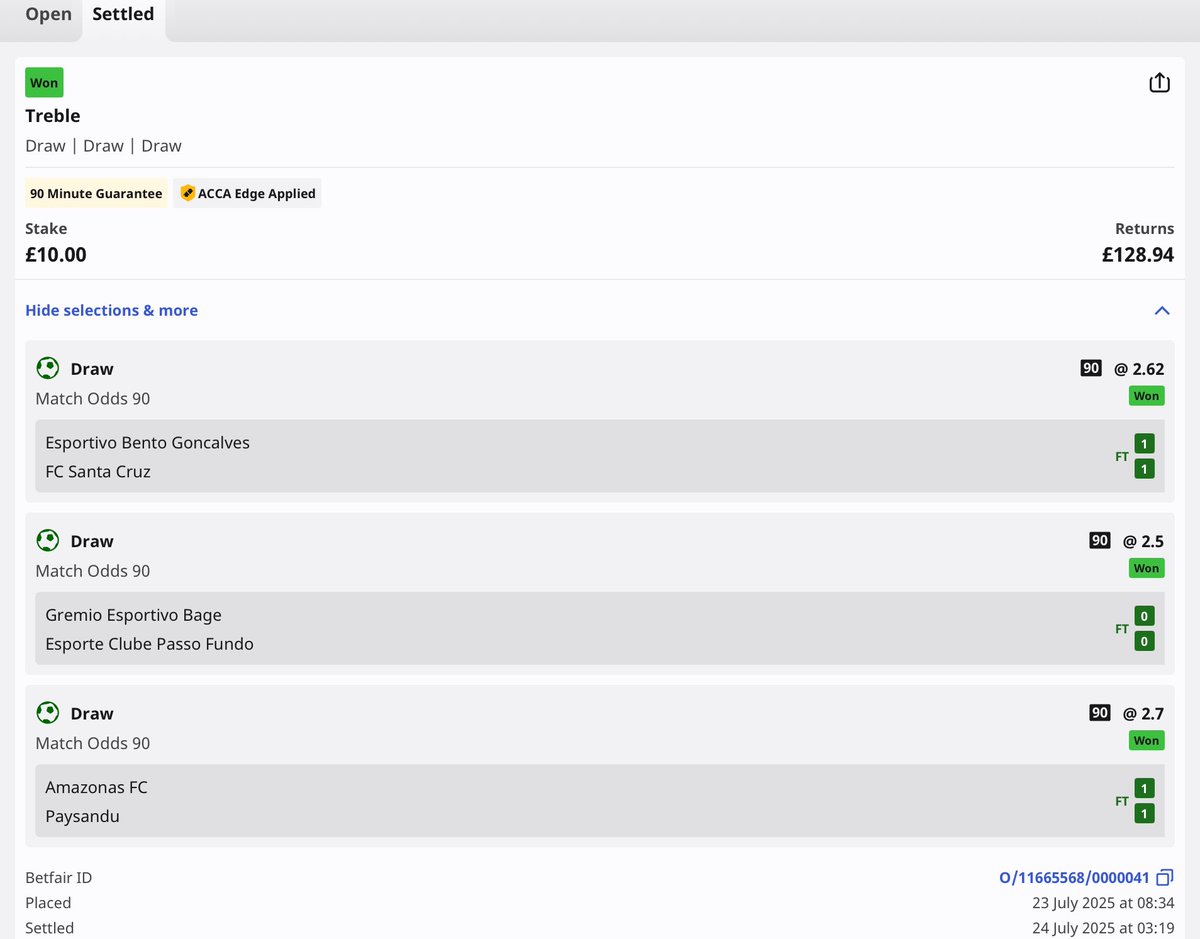
Task: Select the FC Santa Cruz team name
Action: (x=98, y=471)
